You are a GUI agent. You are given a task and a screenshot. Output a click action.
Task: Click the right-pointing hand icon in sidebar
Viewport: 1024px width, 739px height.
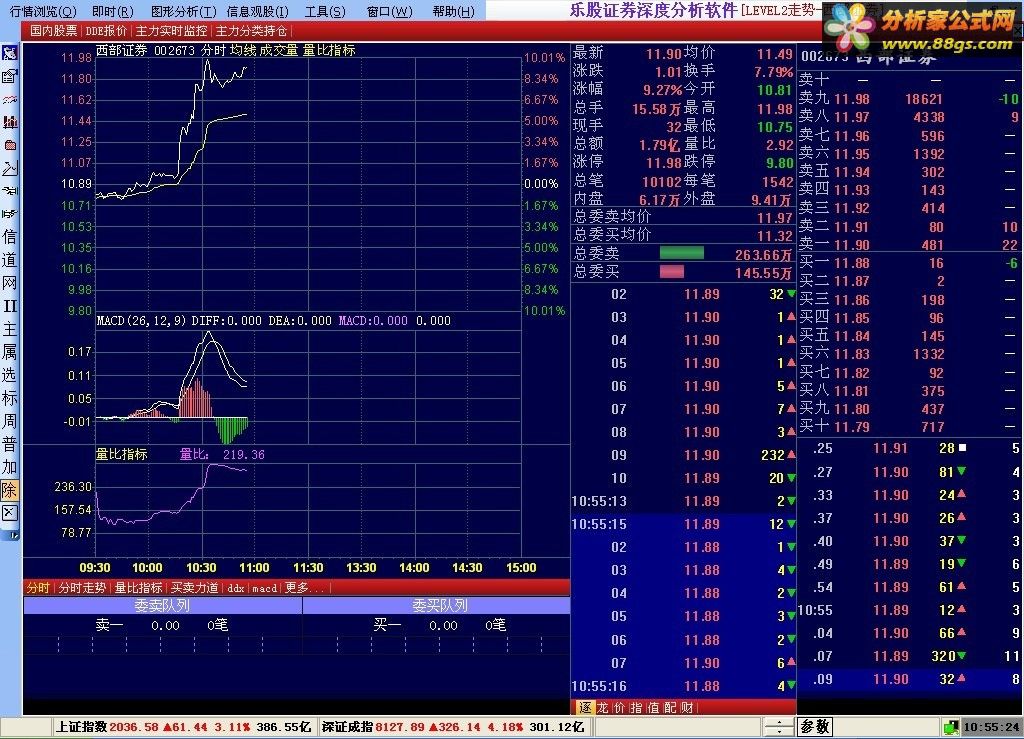point(9,213)
